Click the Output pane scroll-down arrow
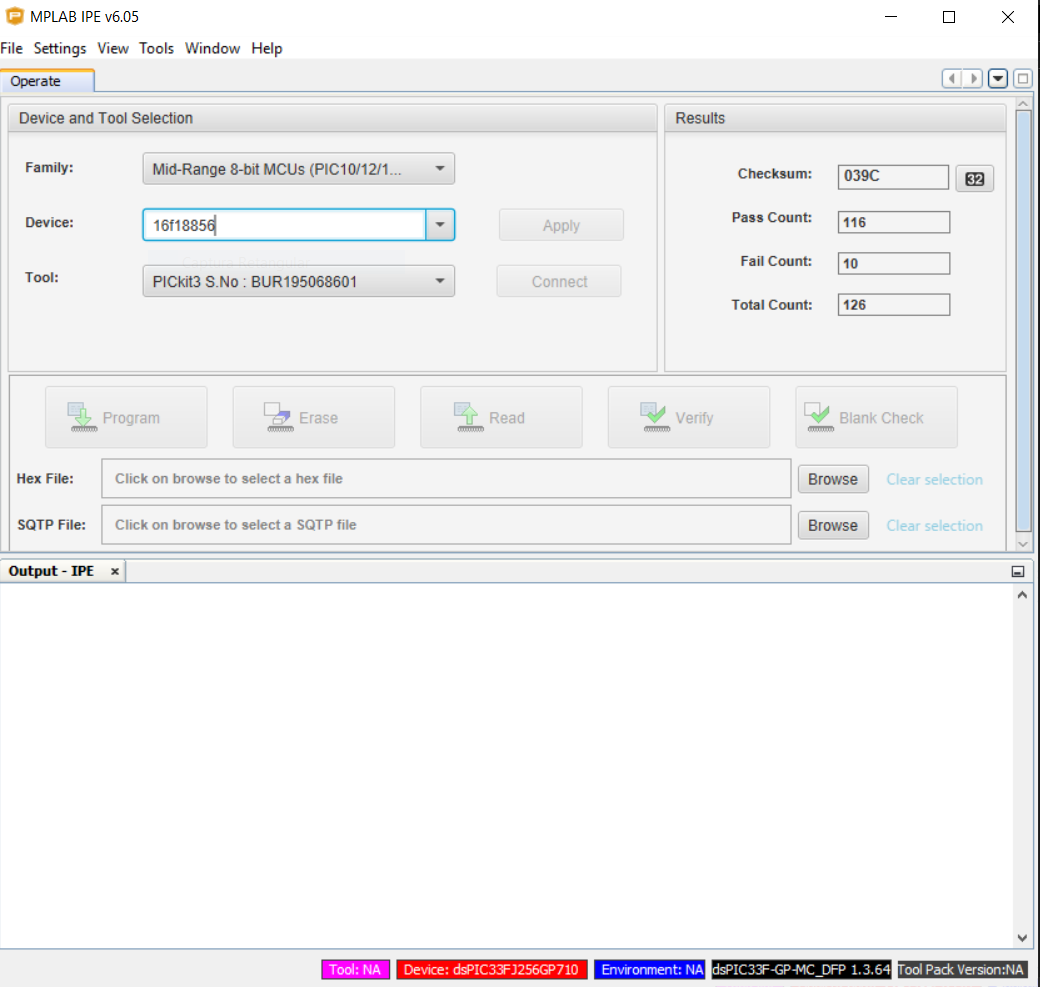Screen dimensions: 1040x987 (x=1022, y=938)
